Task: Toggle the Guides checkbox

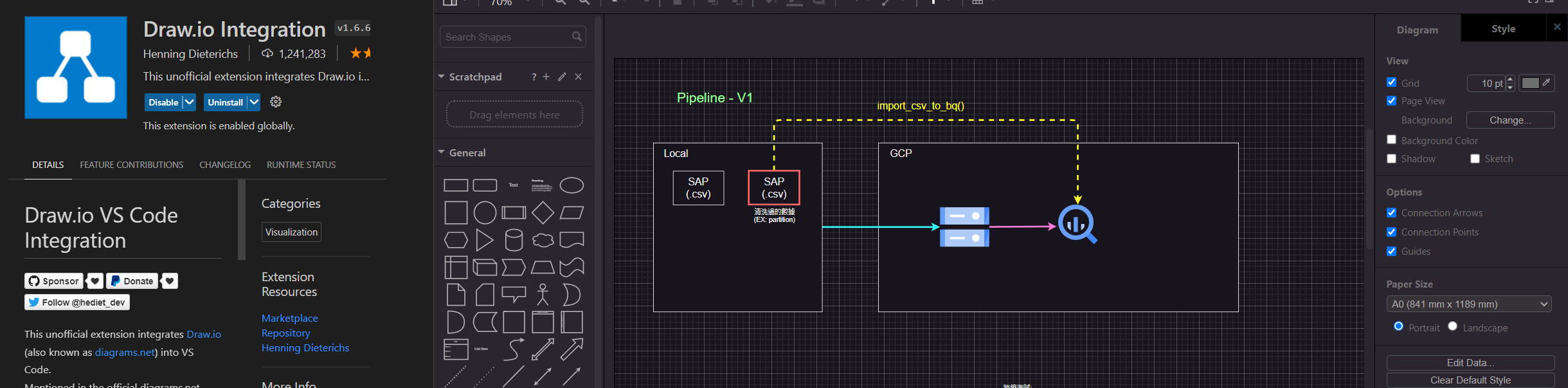Action: [x=1391, y=251]
